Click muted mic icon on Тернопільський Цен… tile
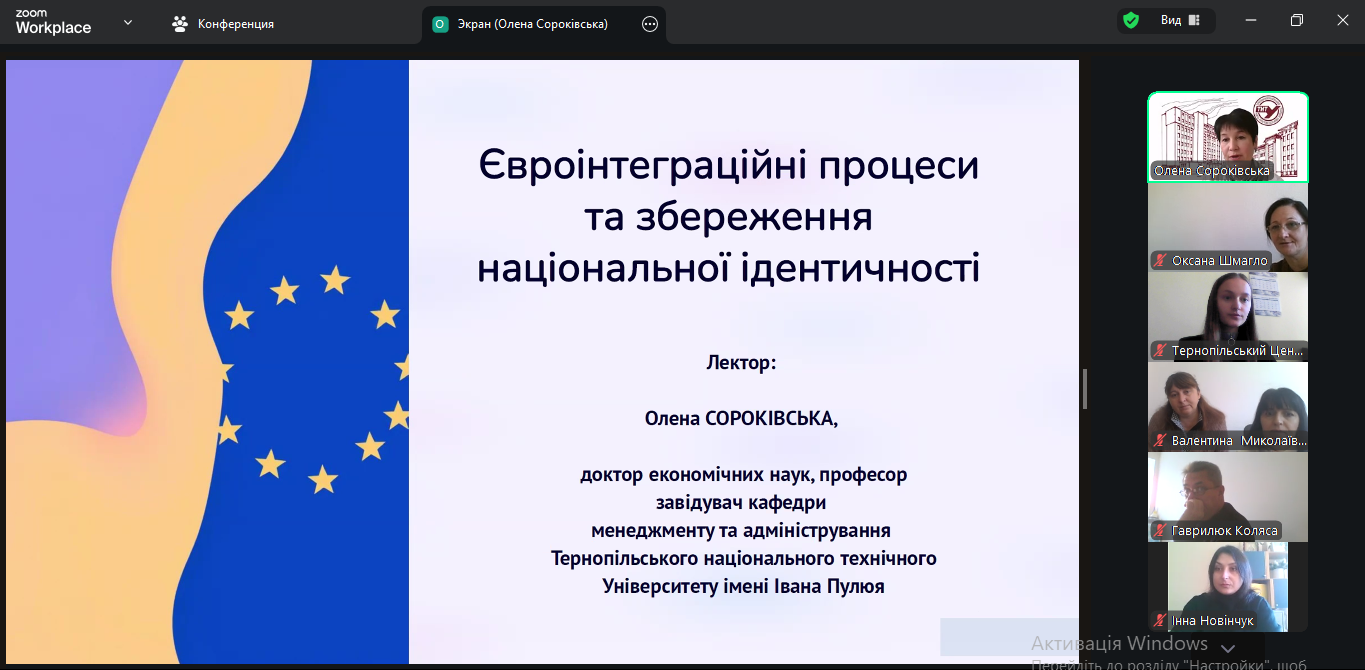 click(1160, 351)
